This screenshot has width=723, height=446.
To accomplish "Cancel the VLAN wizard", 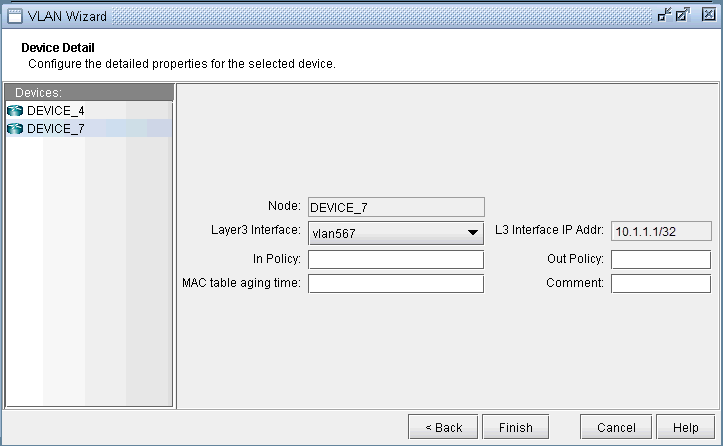I will (616, 427).
